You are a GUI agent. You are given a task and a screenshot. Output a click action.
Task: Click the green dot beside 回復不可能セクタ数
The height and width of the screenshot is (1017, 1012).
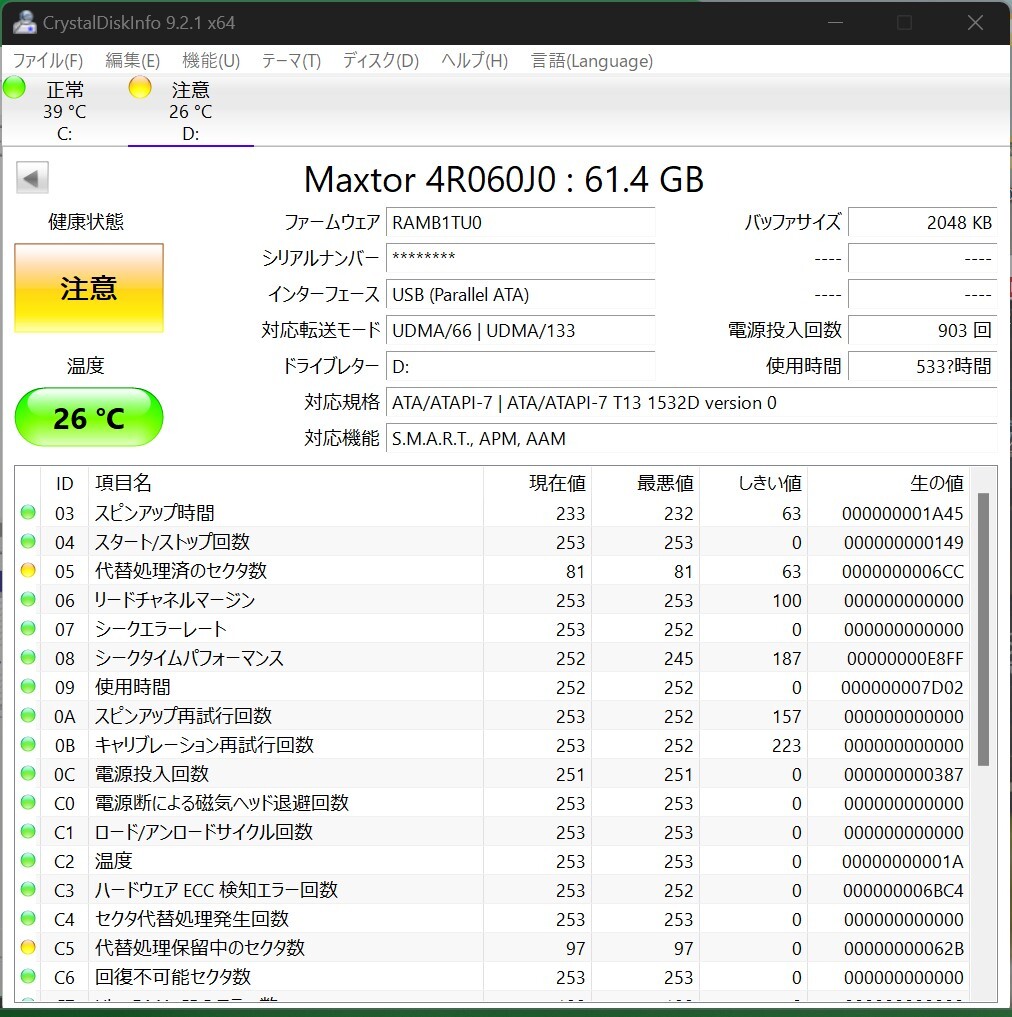coord(28,977)
